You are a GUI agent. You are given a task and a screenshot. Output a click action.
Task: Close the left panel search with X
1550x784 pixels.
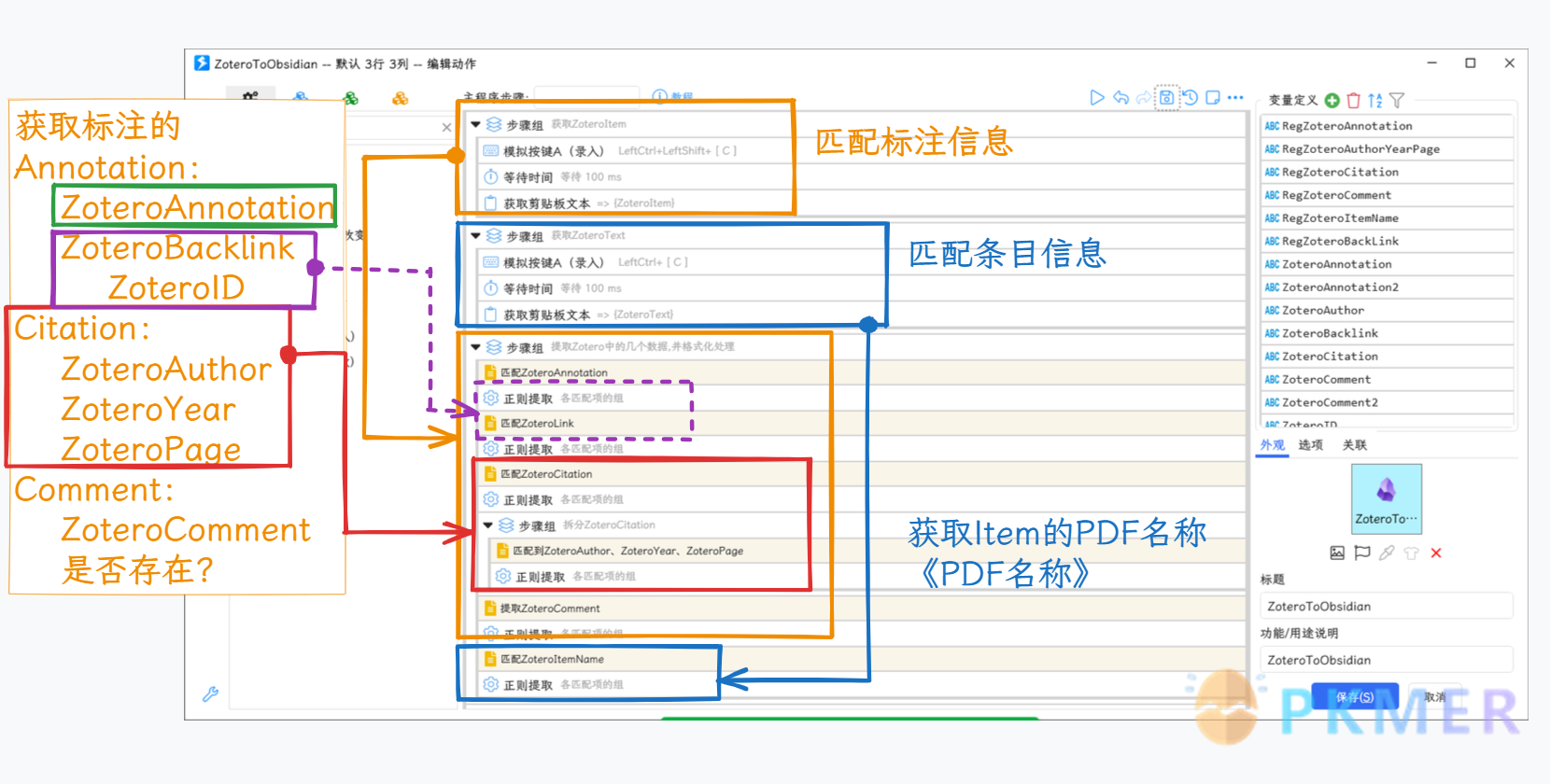pos(446,127)
